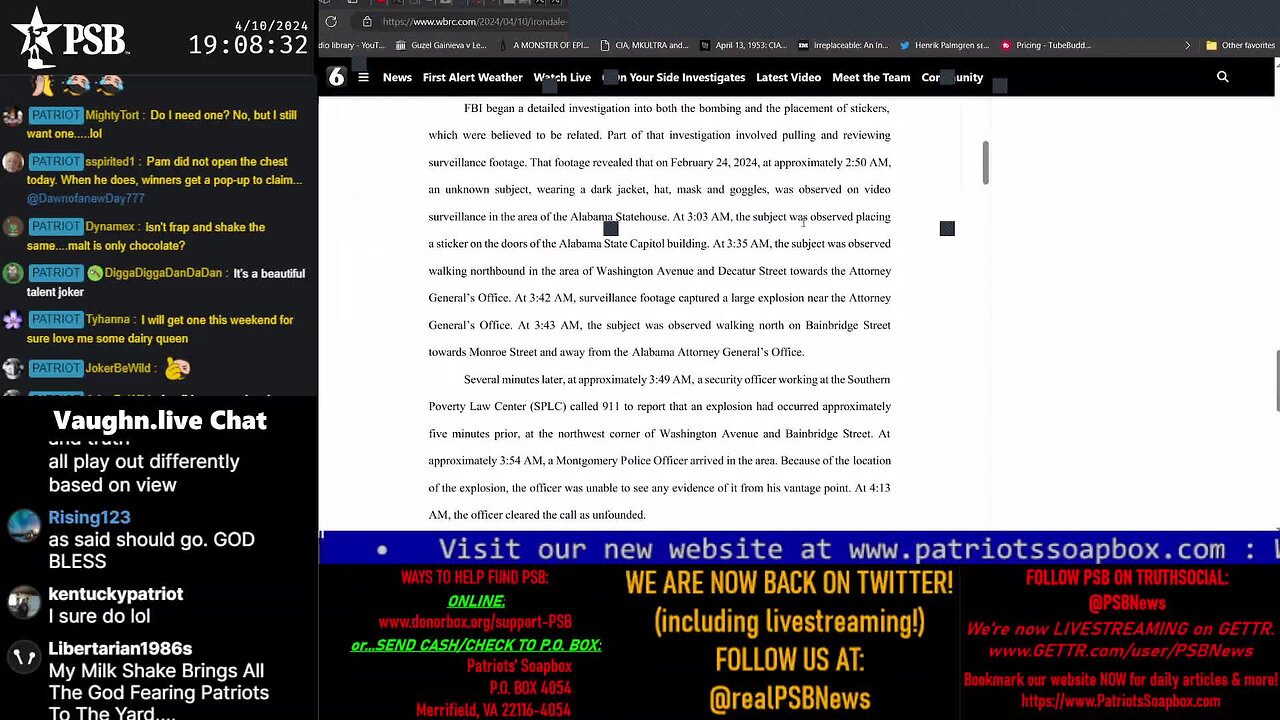Click the @realPSBNews Twitter handle
The image size is (1280, 720).
click(789, 699)
